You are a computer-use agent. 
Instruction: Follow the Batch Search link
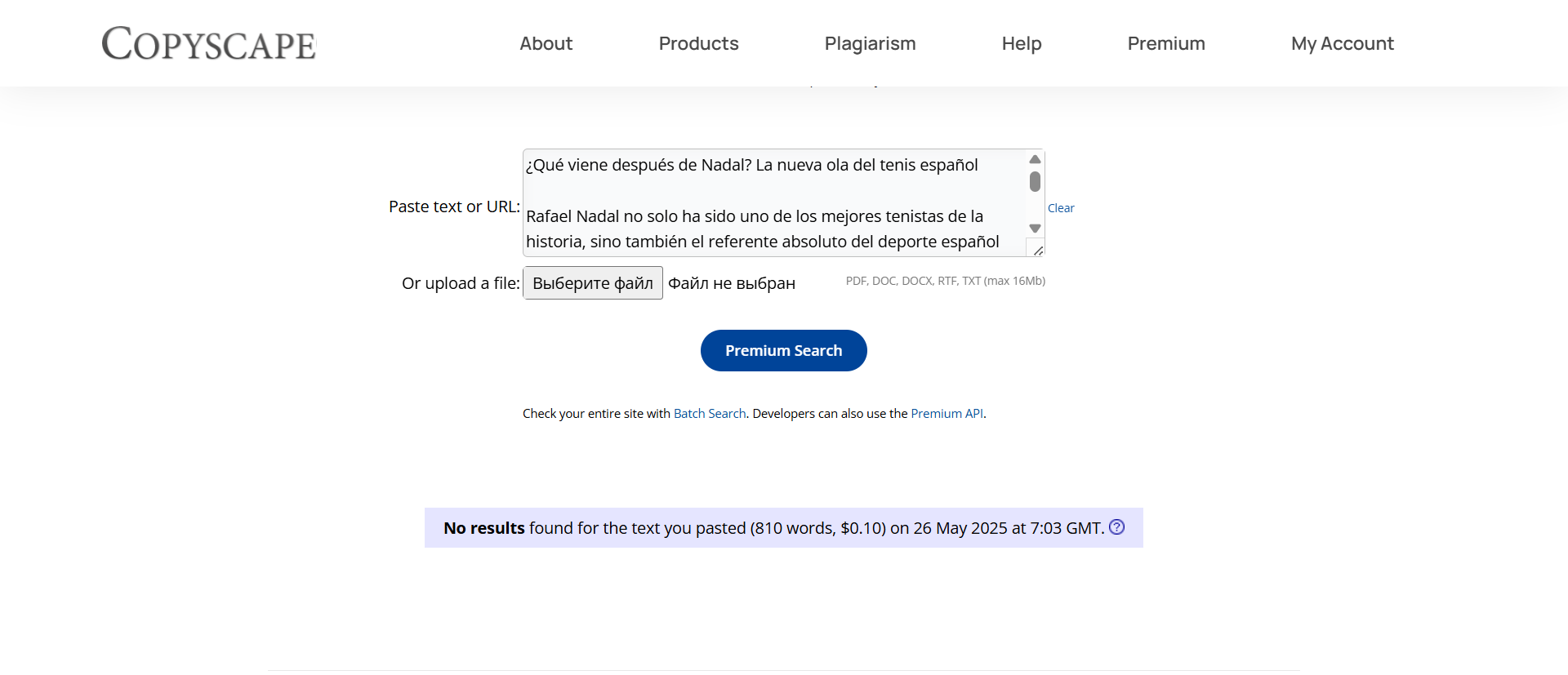709,414
